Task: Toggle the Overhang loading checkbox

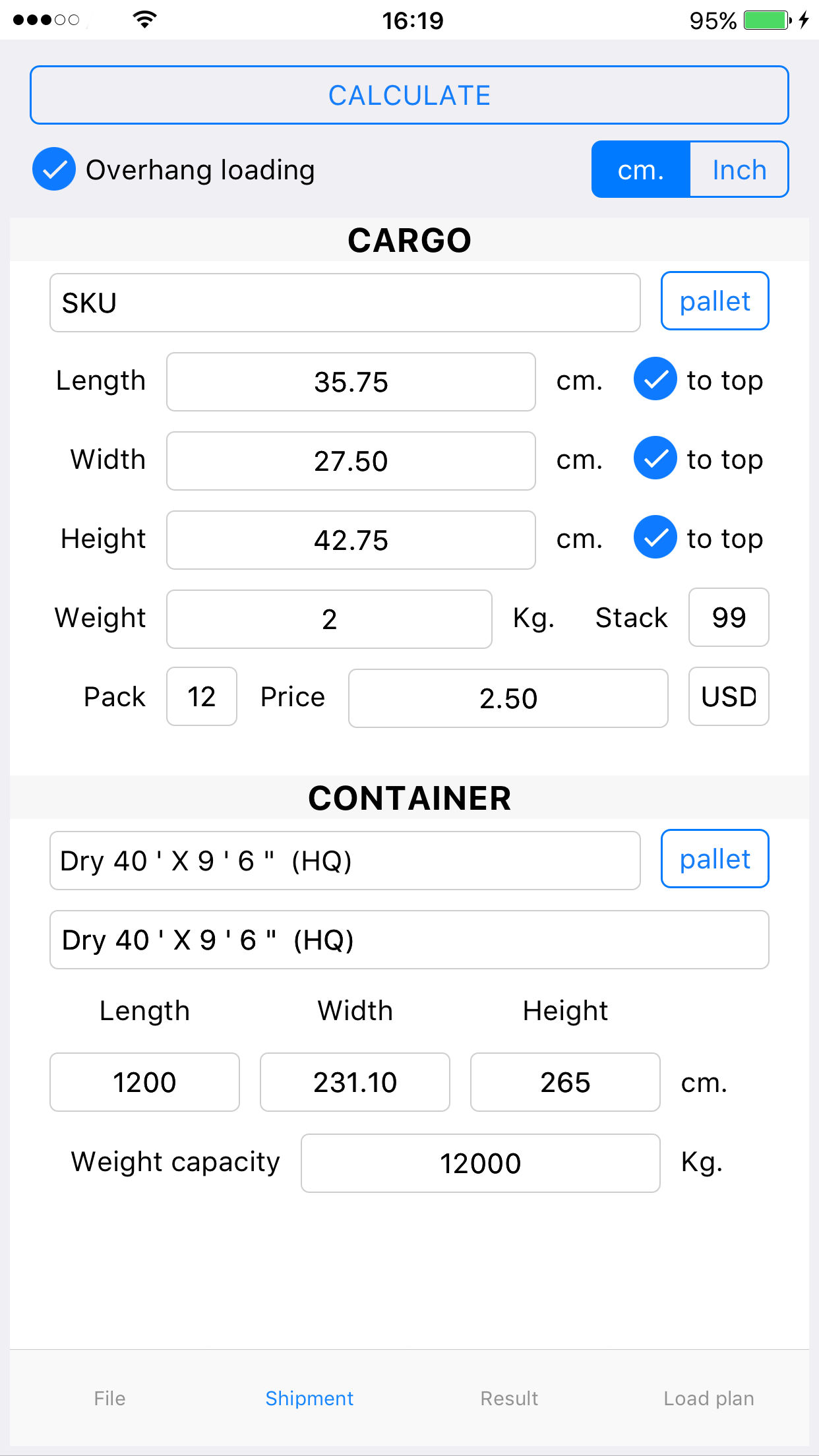Action: click(x=54, y=169)
